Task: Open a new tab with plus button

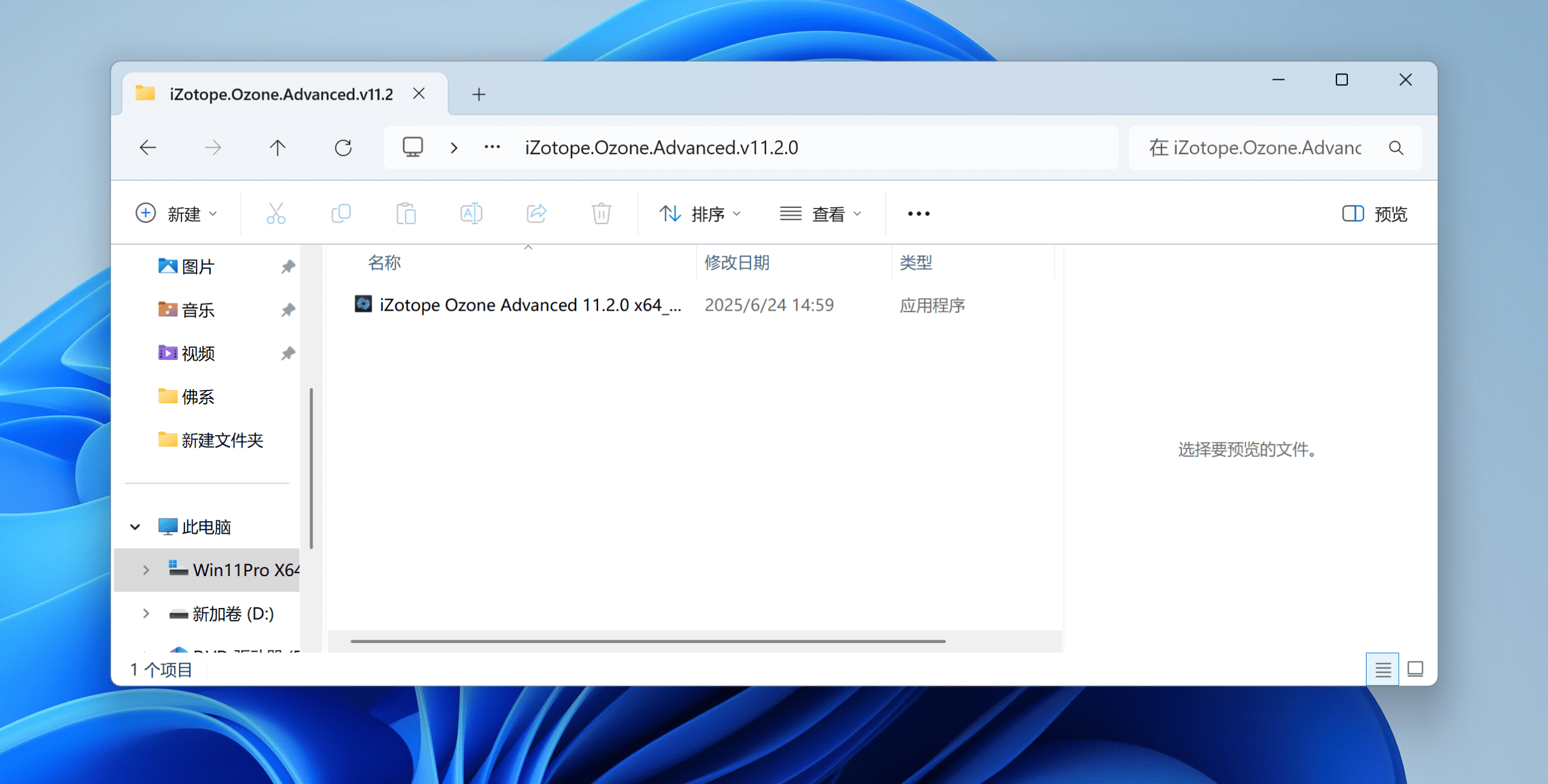Action: pos(479,94)
